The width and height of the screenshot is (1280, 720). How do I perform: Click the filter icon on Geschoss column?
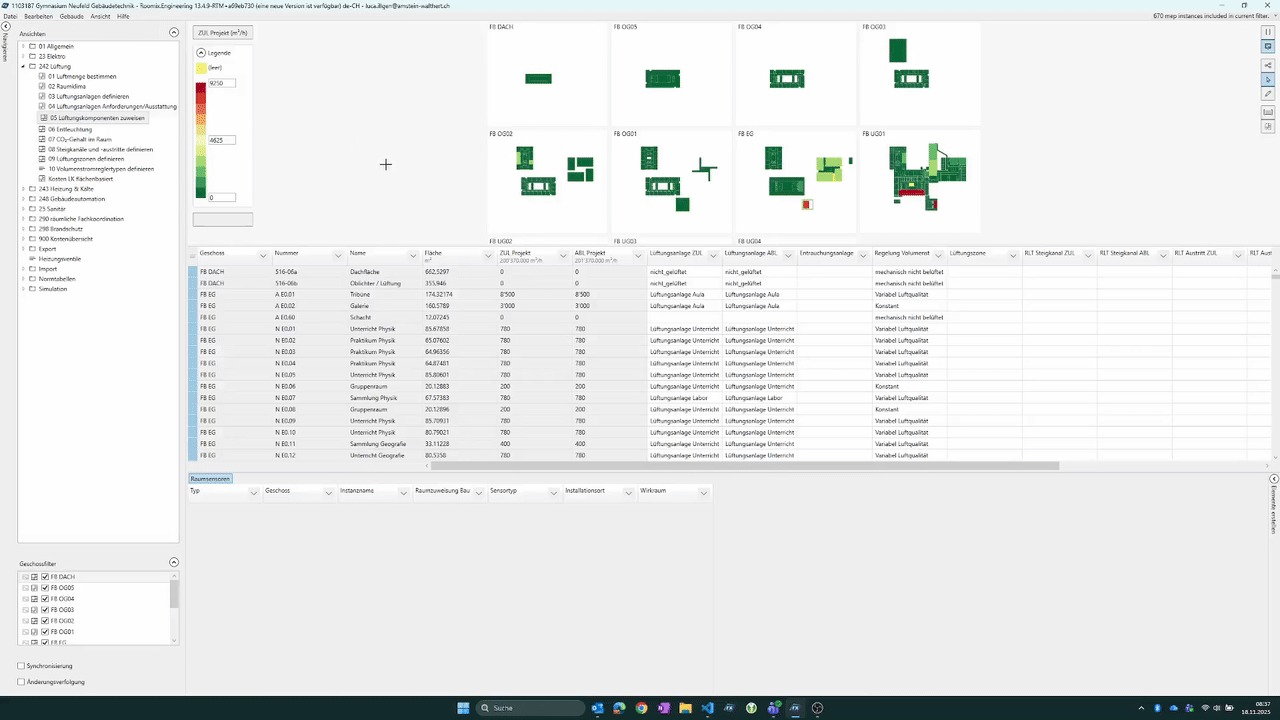tap(263, 254)
